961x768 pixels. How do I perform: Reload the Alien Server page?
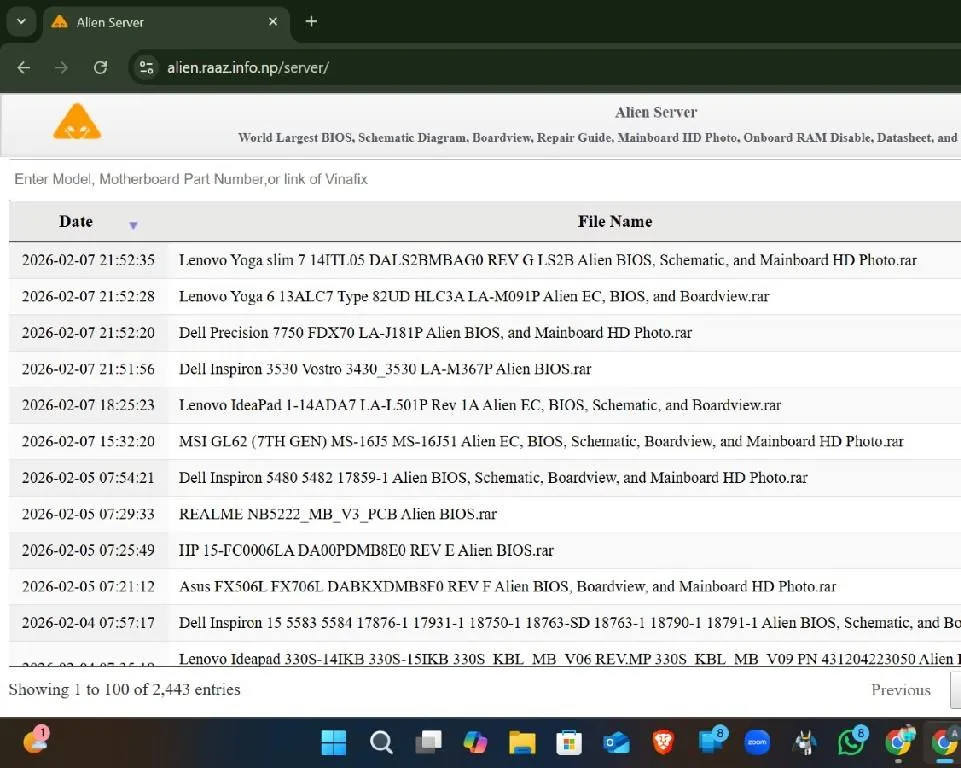pyautogui.click(x=100, y=68)
